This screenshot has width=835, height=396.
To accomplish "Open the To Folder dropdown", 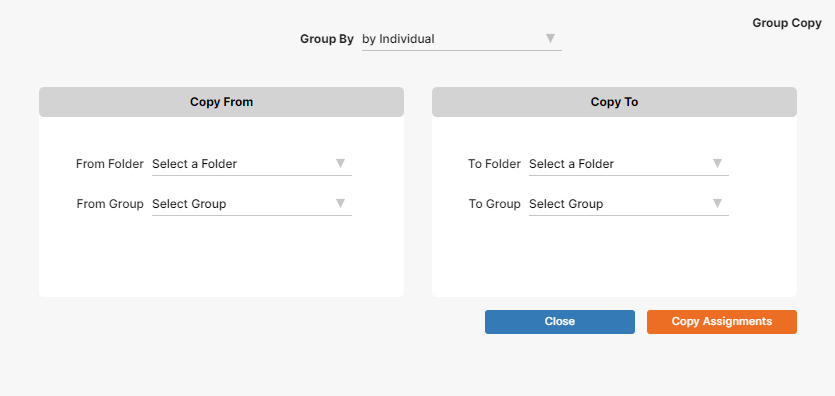I will point(628,164).
